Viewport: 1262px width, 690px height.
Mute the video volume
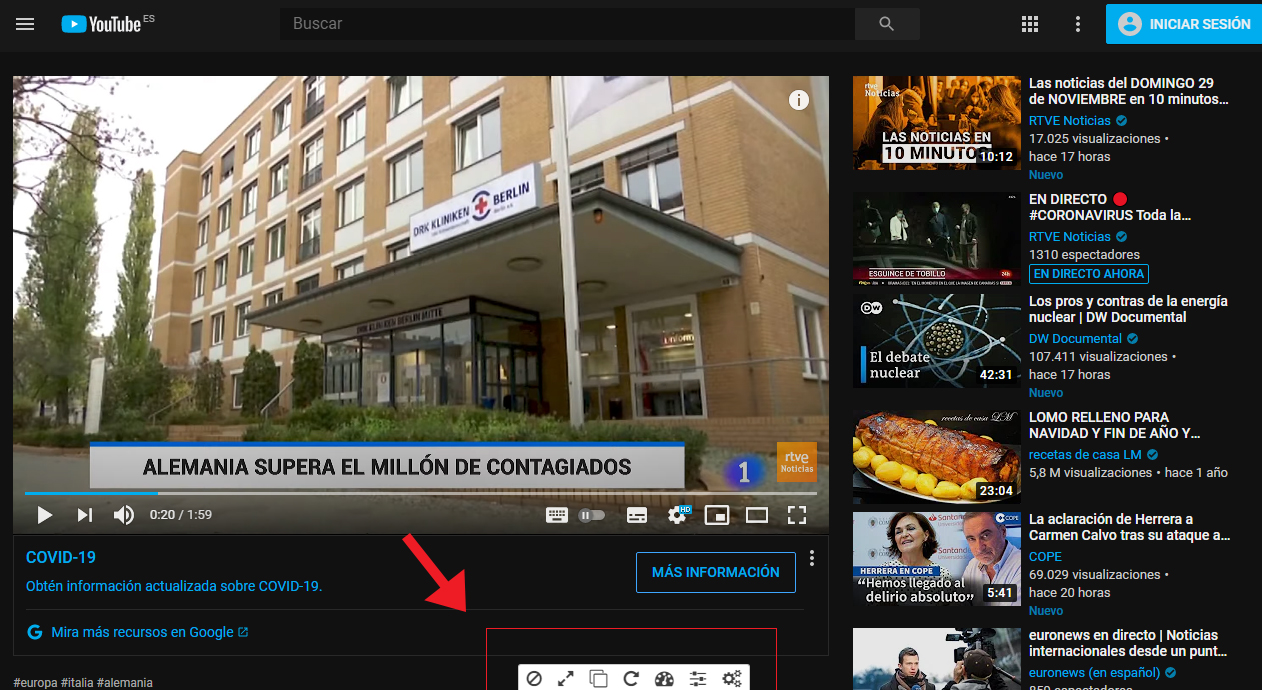(124, 515)
